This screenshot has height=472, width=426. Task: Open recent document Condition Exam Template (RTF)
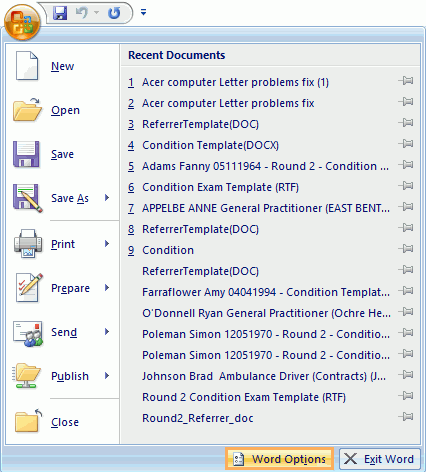coord(220,187)
